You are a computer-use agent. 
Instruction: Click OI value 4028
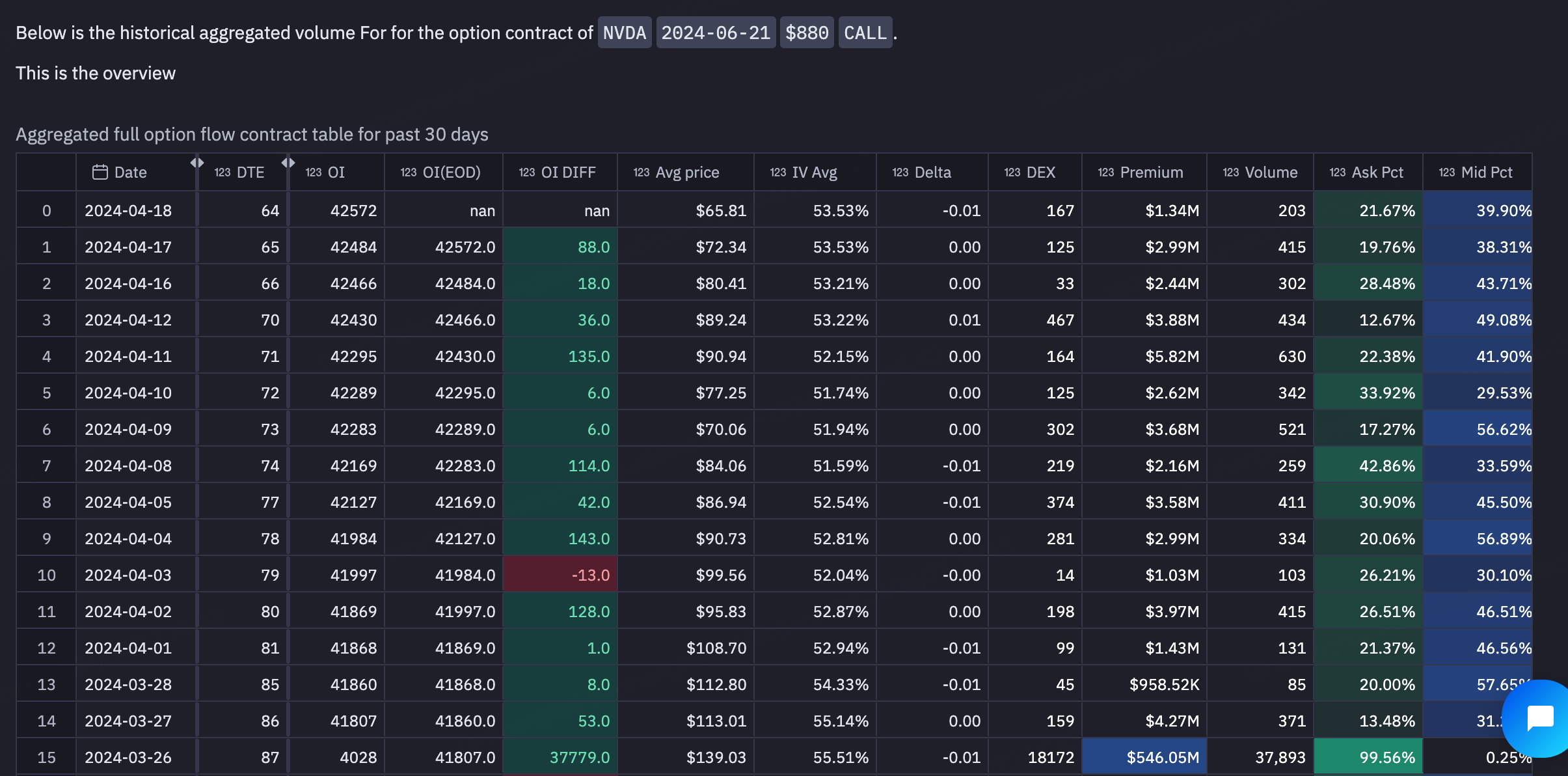(x=337, y=757)
